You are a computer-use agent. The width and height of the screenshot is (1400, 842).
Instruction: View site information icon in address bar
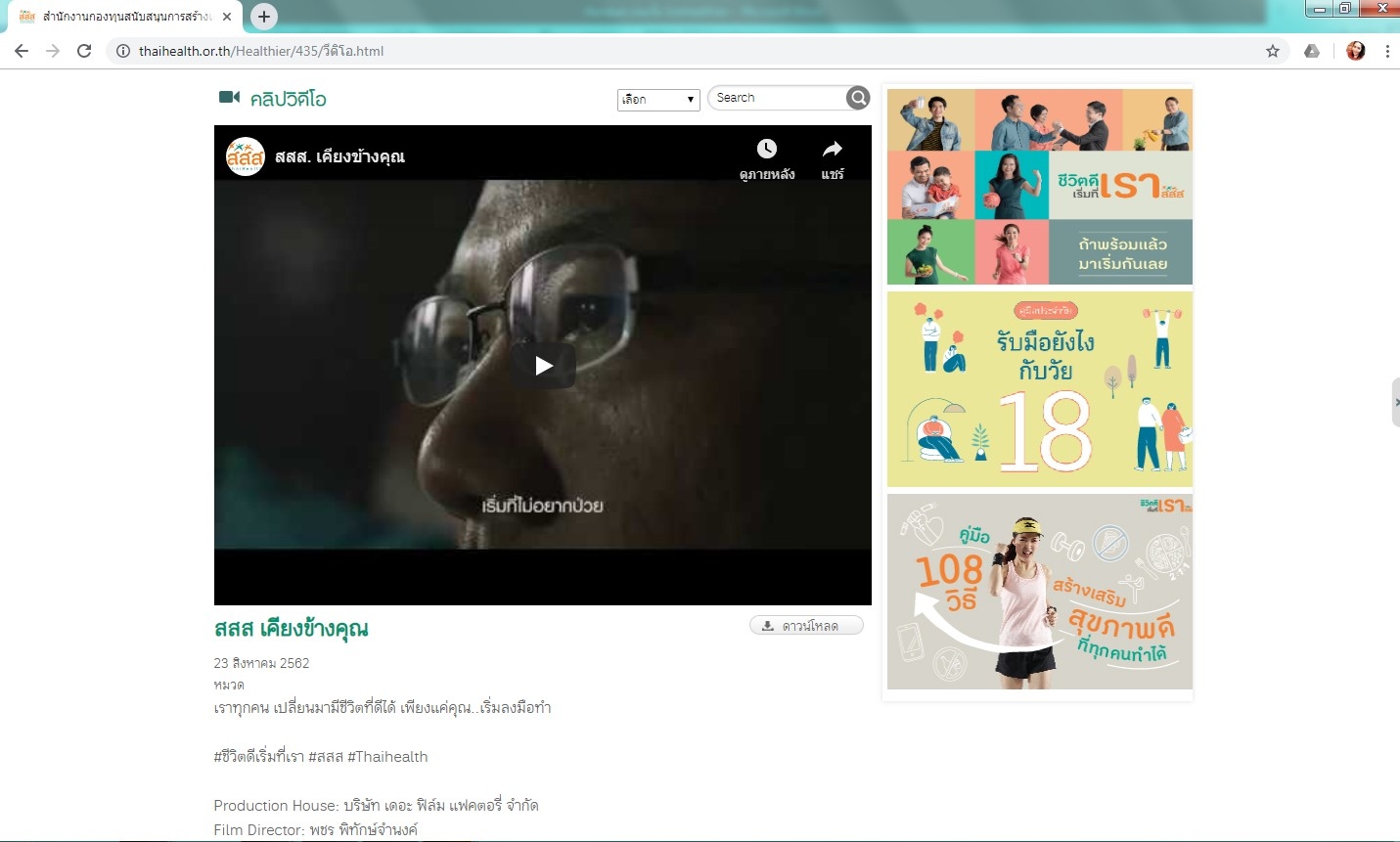point(123,51)
